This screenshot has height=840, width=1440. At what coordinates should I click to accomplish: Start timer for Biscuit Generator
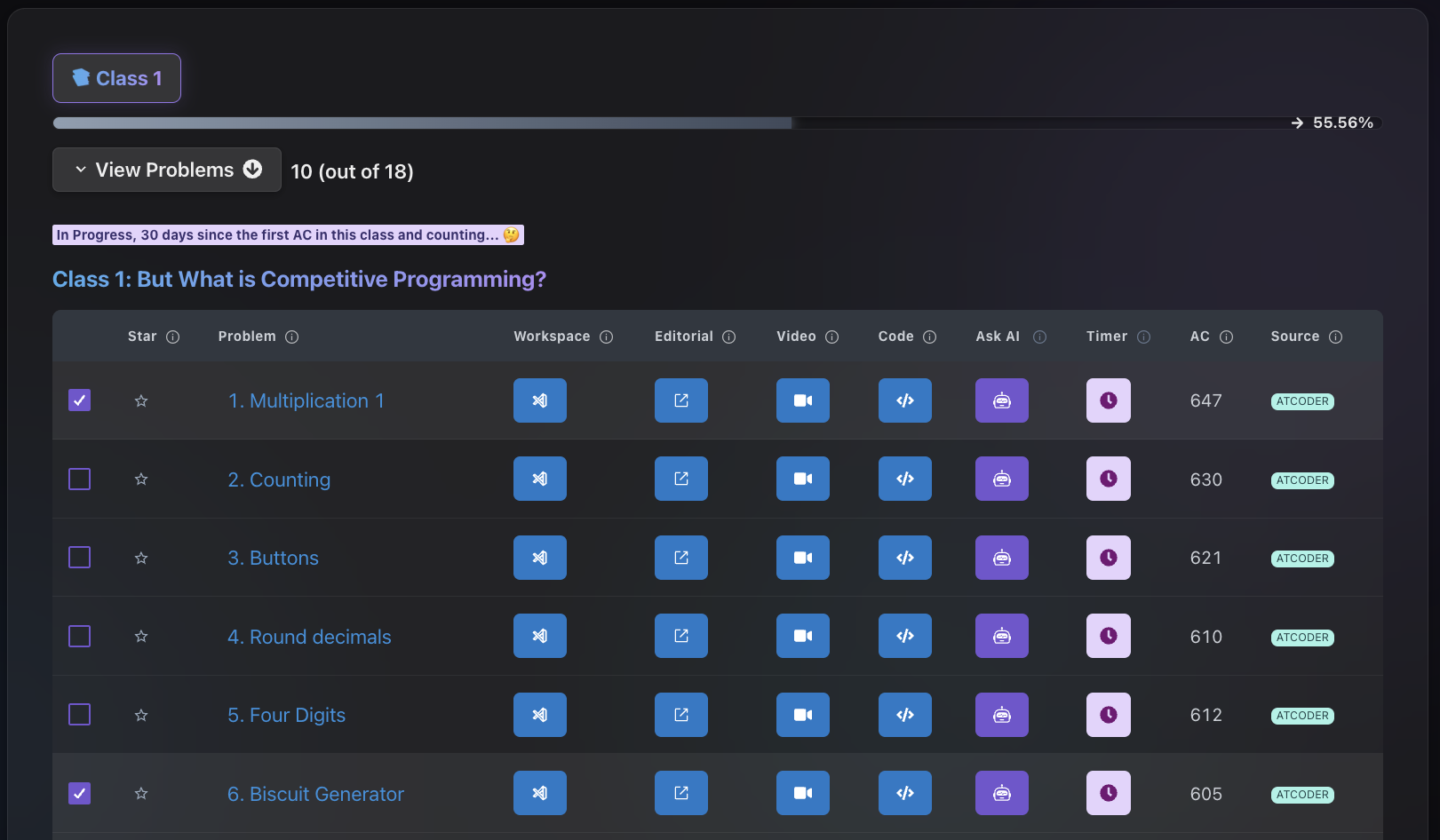pos(1108,793)
